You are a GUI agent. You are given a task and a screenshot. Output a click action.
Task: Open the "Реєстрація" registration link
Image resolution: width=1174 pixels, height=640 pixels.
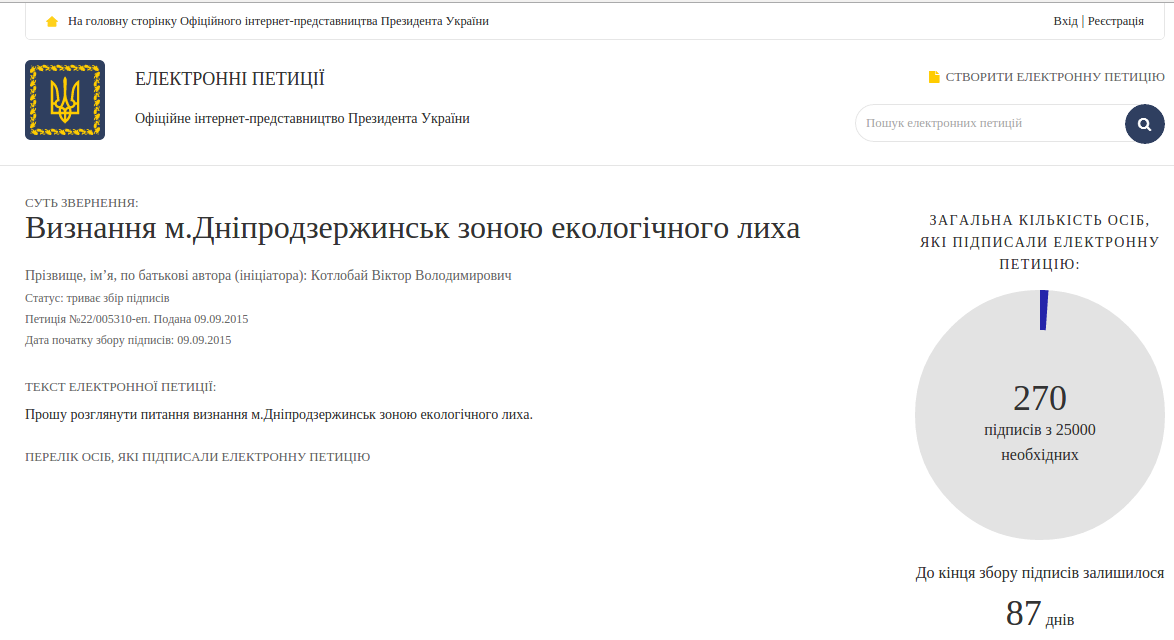1115,21
